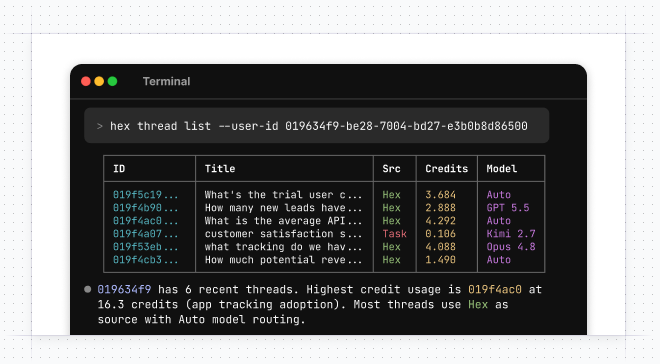Click the yellow minimize window dot
660x364 pixels.
coord(99,81)
